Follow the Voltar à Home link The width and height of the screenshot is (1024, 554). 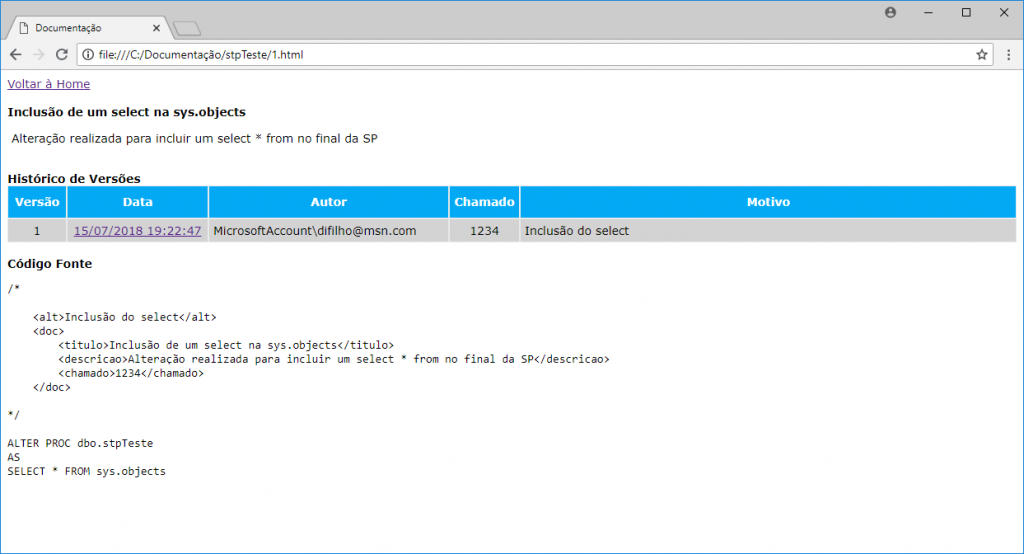pos(48,84)
